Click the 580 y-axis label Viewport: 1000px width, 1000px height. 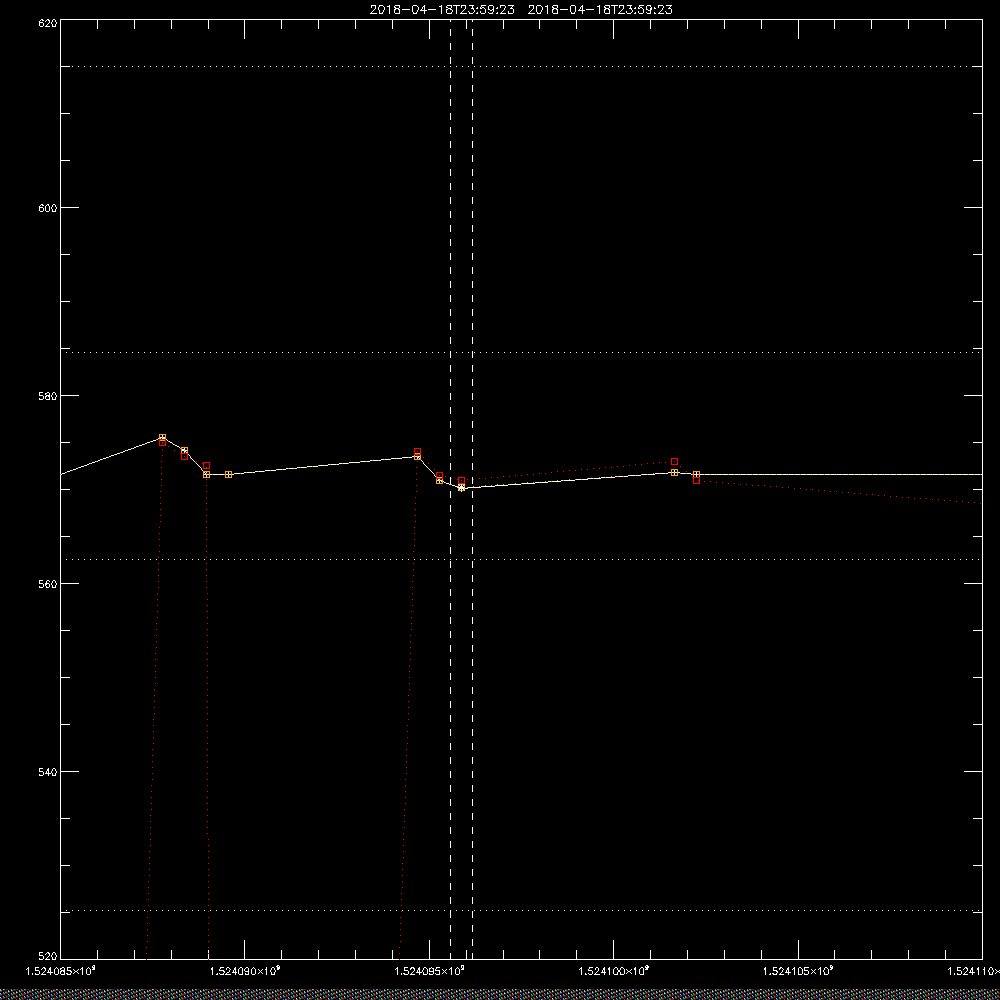pos(48,395)
